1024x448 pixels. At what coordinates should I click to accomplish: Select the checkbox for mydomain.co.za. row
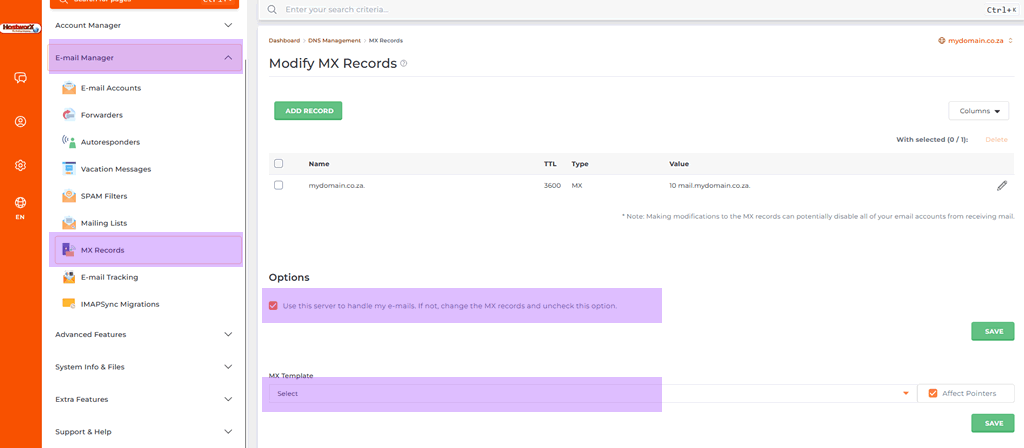(x=279, y=185)
